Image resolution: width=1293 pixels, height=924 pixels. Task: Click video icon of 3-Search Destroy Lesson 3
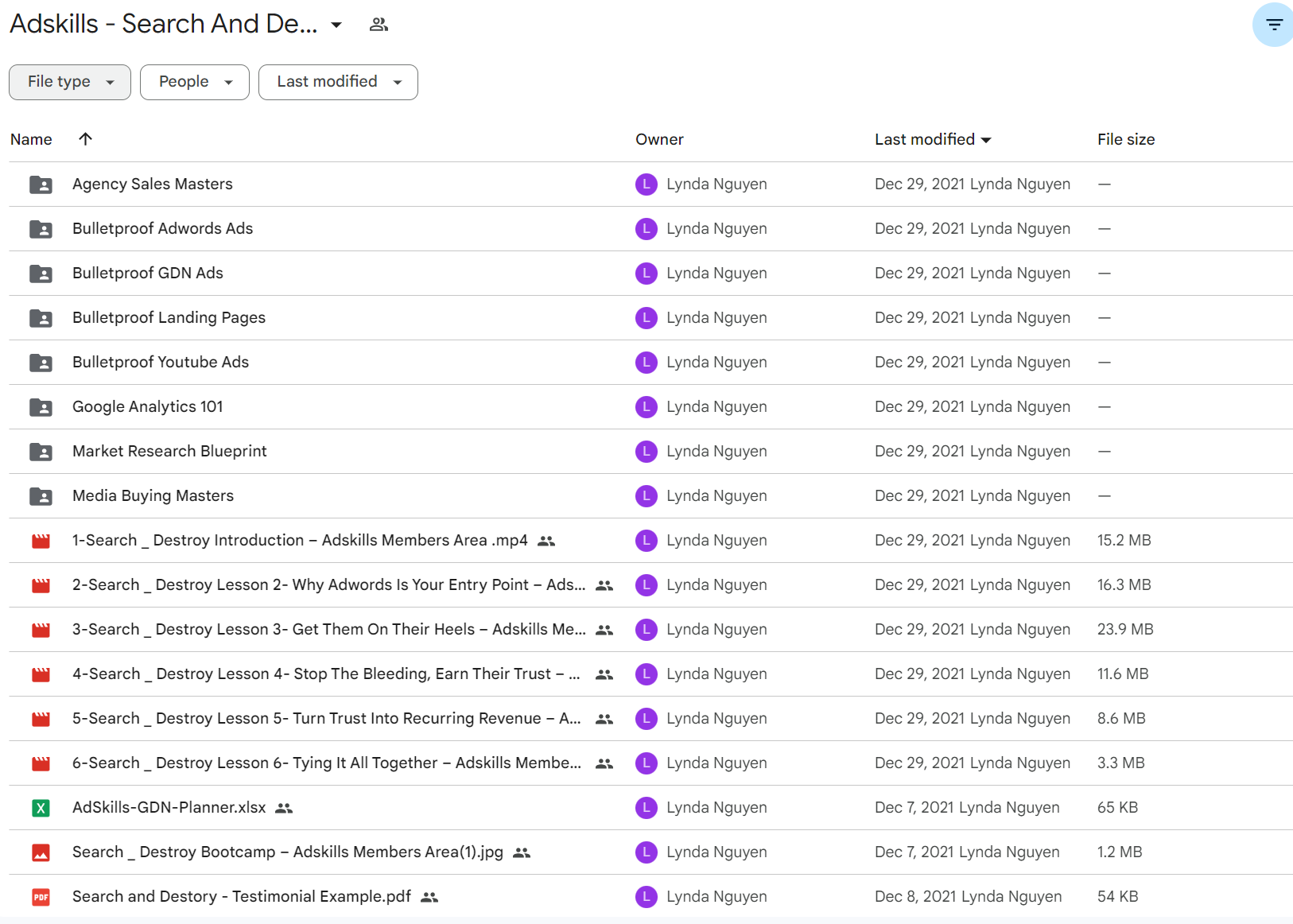tap(41, 630)
